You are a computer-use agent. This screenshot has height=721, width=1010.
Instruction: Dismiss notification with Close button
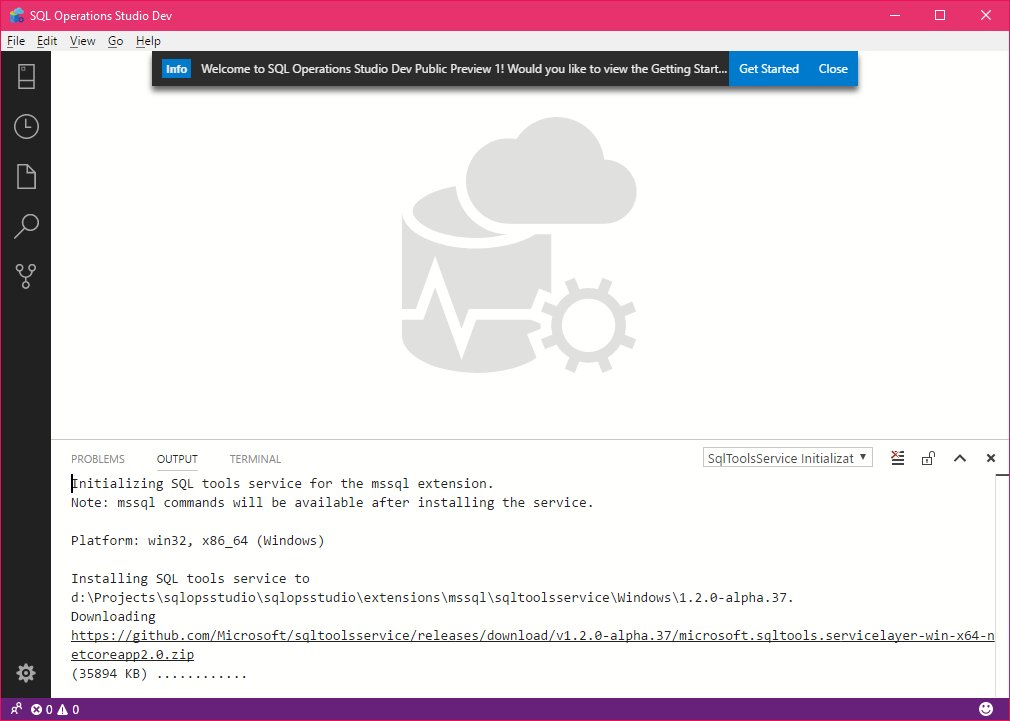pyautogui.click(x=833, y=69)
